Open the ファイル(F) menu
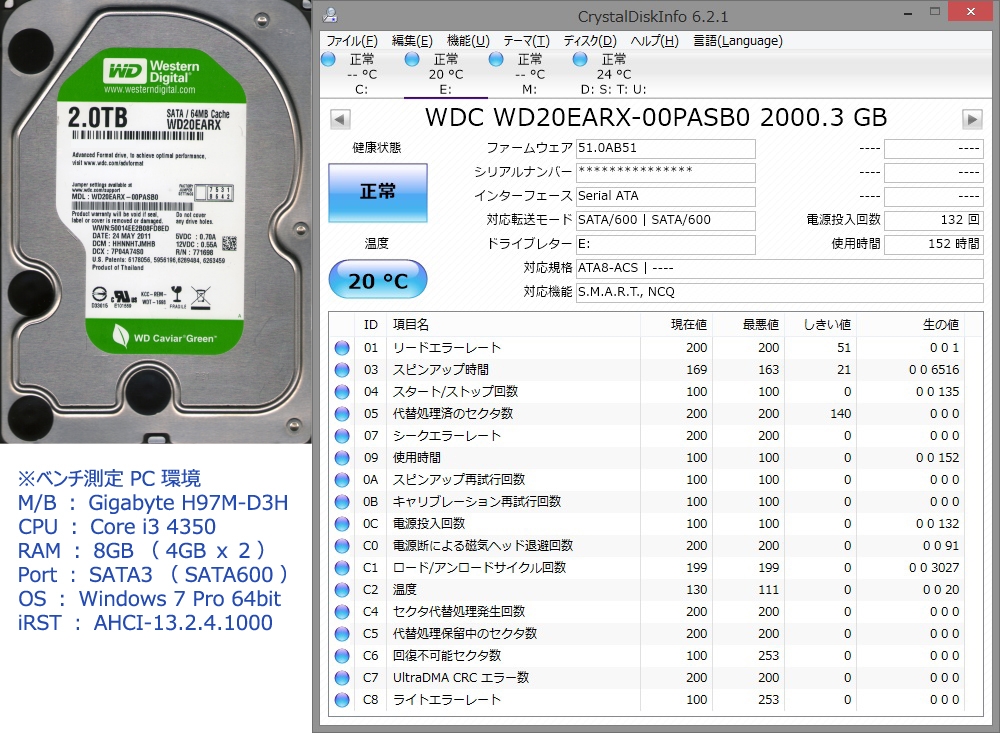 [x=352, y=41]
